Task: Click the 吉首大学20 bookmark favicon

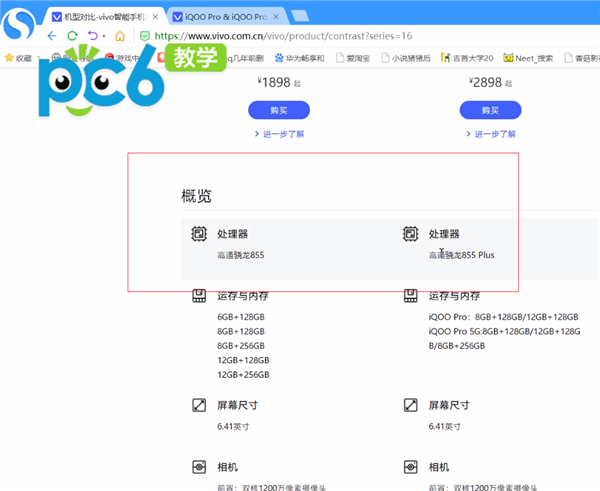Action: (445, 58)
